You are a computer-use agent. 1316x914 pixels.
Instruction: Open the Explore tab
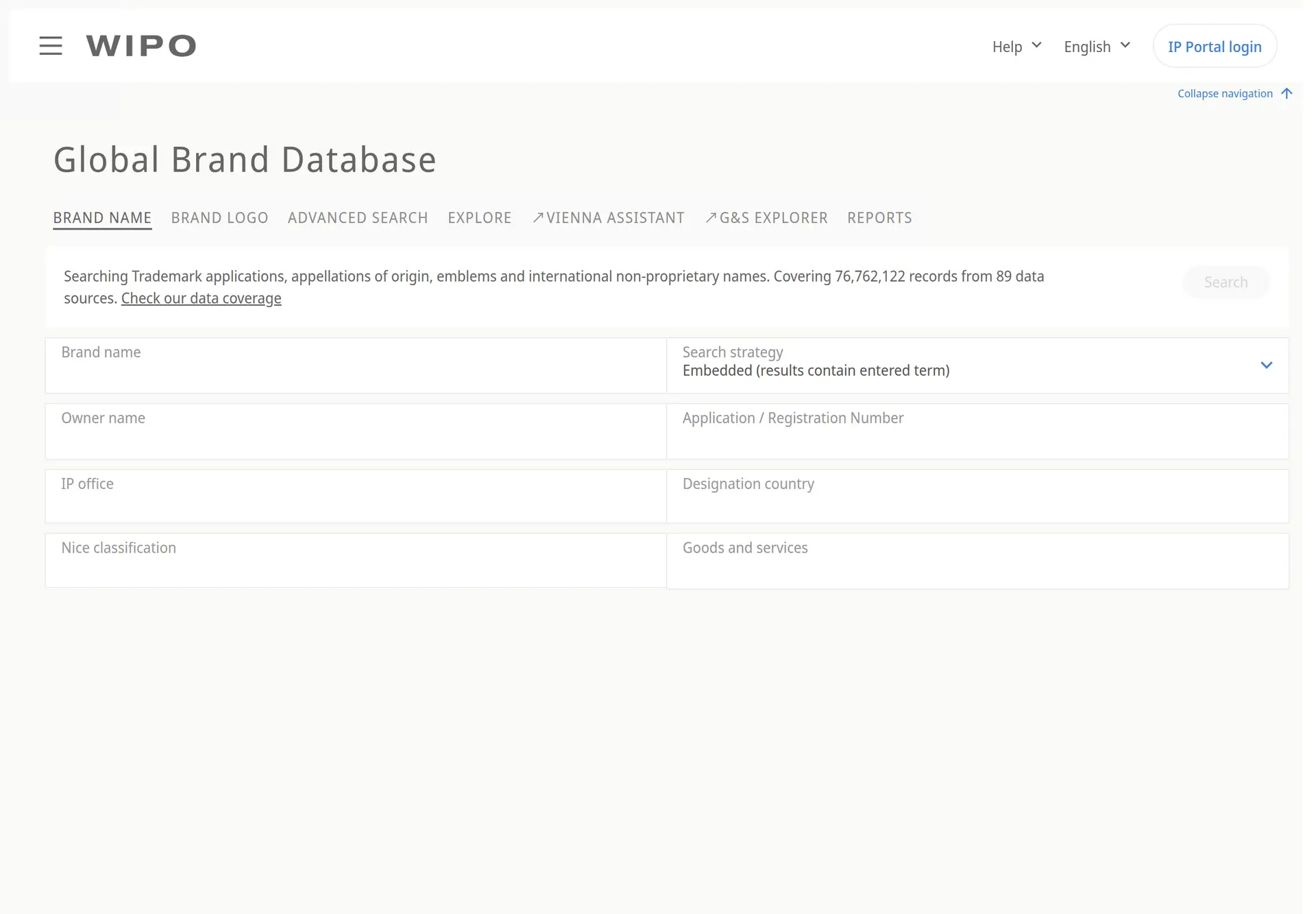point(480,218)
